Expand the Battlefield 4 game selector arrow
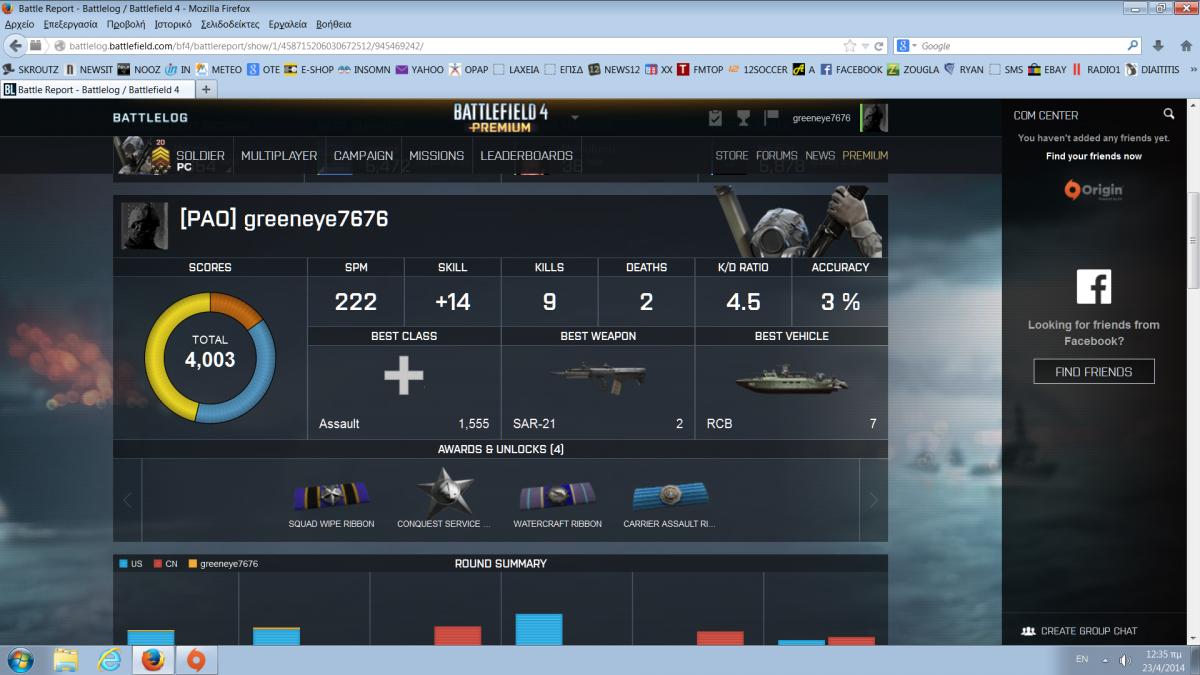1200x675 pixels. pyautogui.click(x=575, y=118)
